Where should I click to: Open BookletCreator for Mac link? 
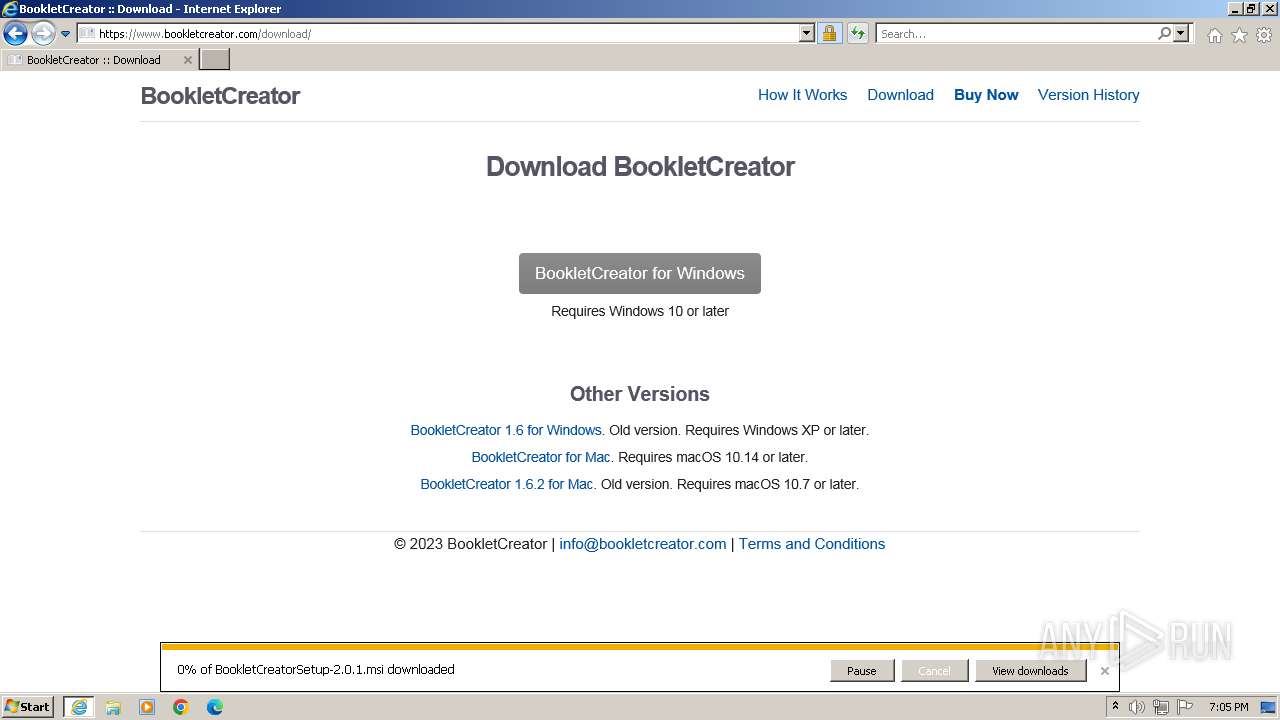tap(541, 457)
